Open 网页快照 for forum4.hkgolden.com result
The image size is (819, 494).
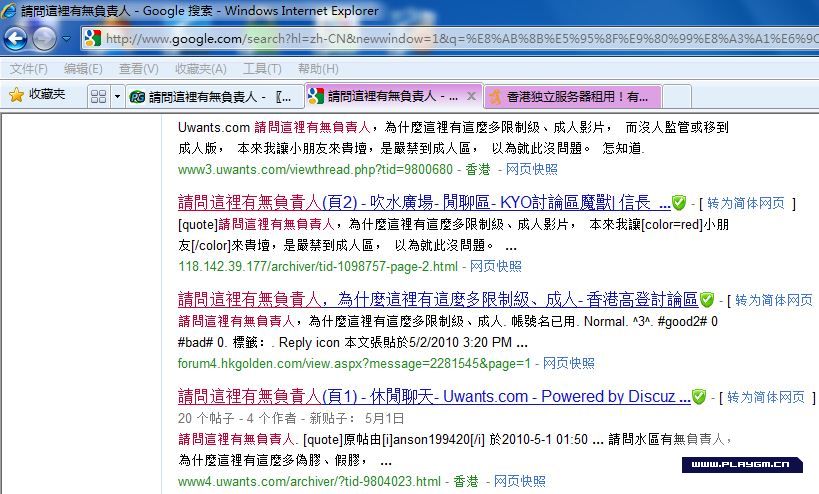pyautogui.click(x=569, y=363)
